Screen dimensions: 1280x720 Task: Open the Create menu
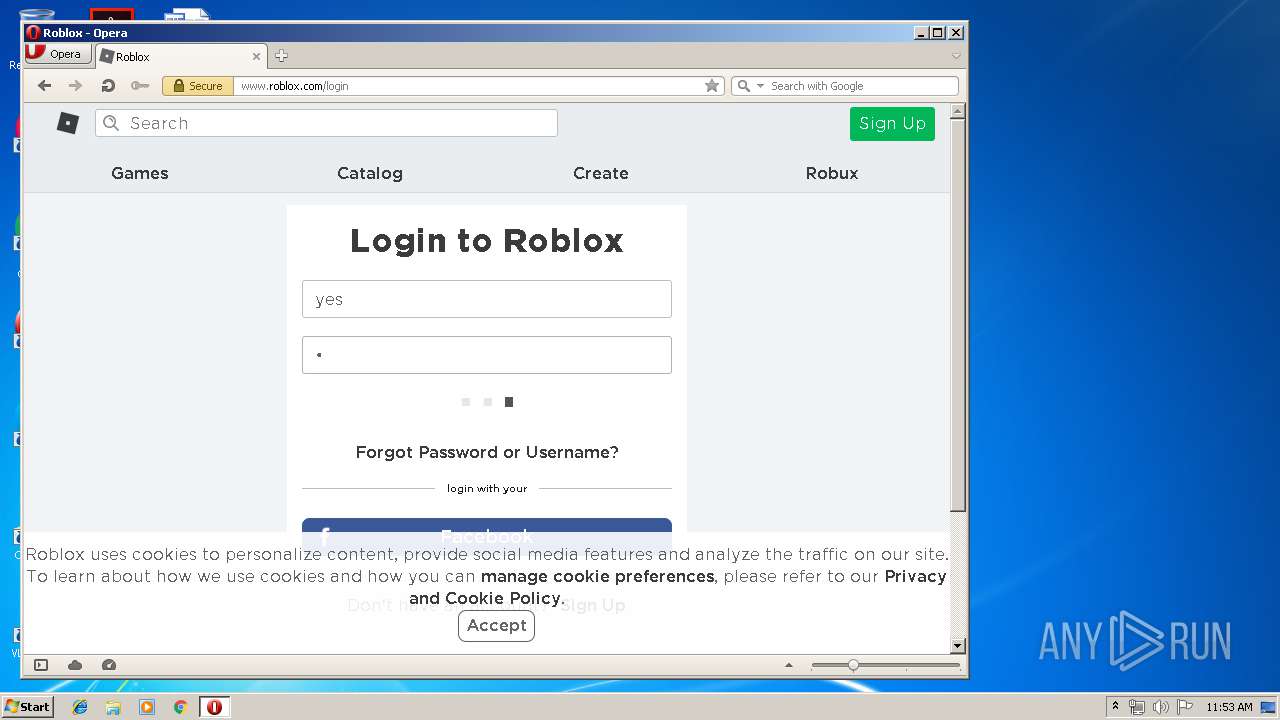601,173
